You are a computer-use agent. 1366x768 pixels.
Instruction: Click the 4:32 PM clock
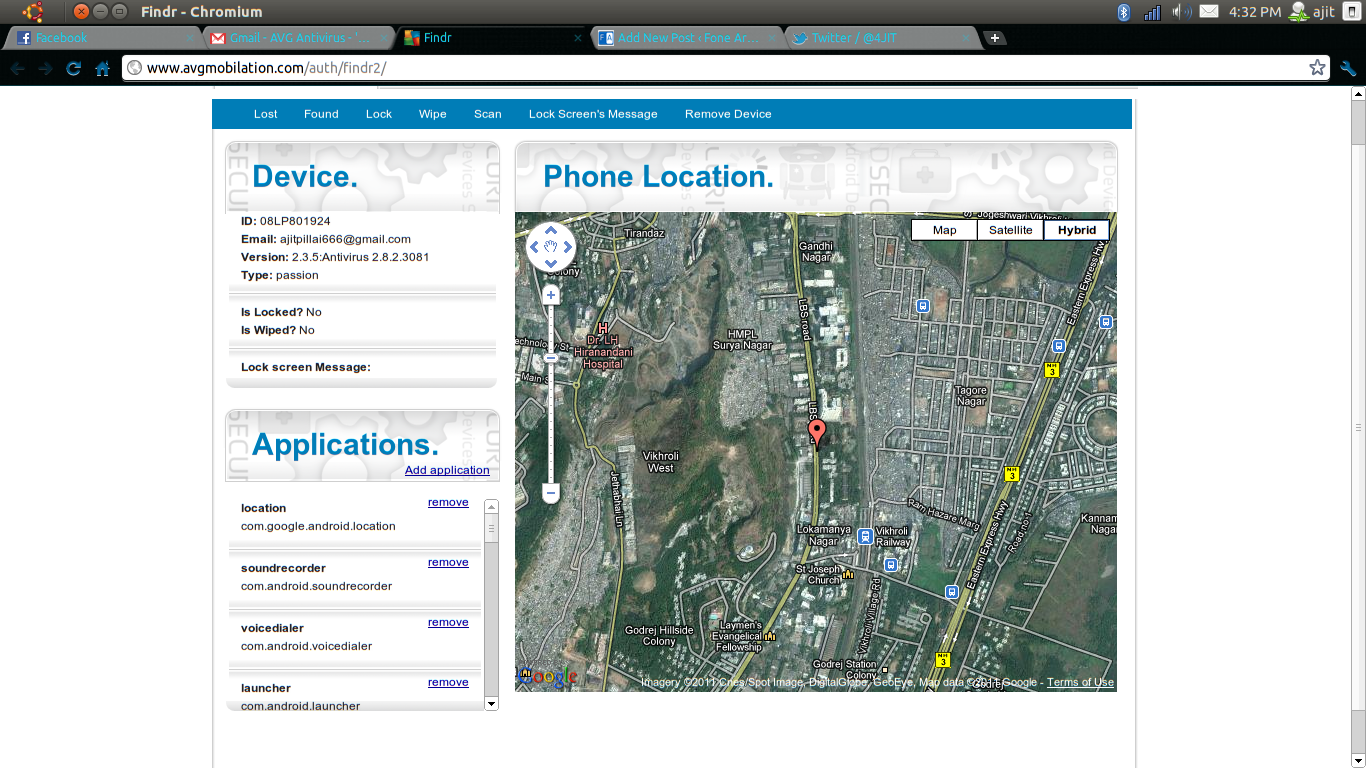tap(1255, 12)
